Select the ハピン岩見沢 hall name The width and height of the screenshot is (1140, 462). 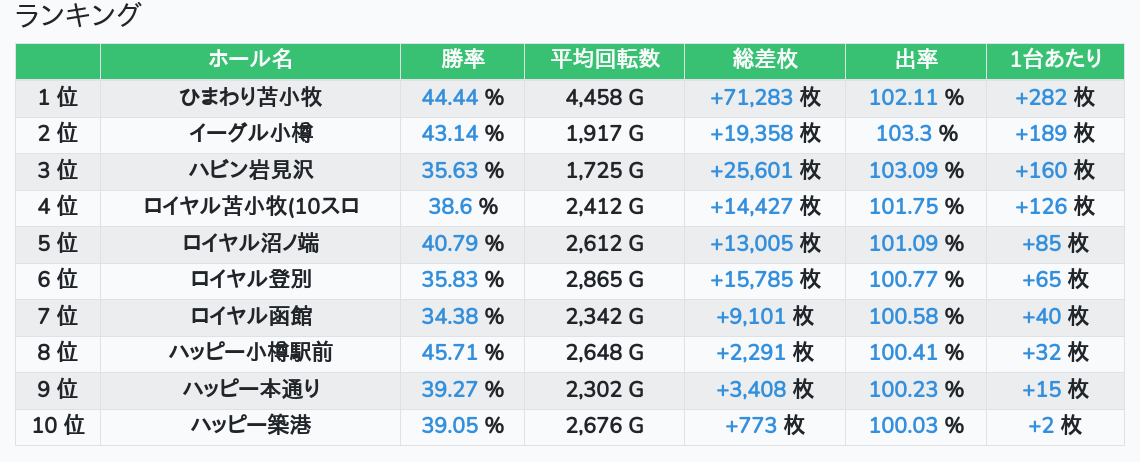point(250,170)
